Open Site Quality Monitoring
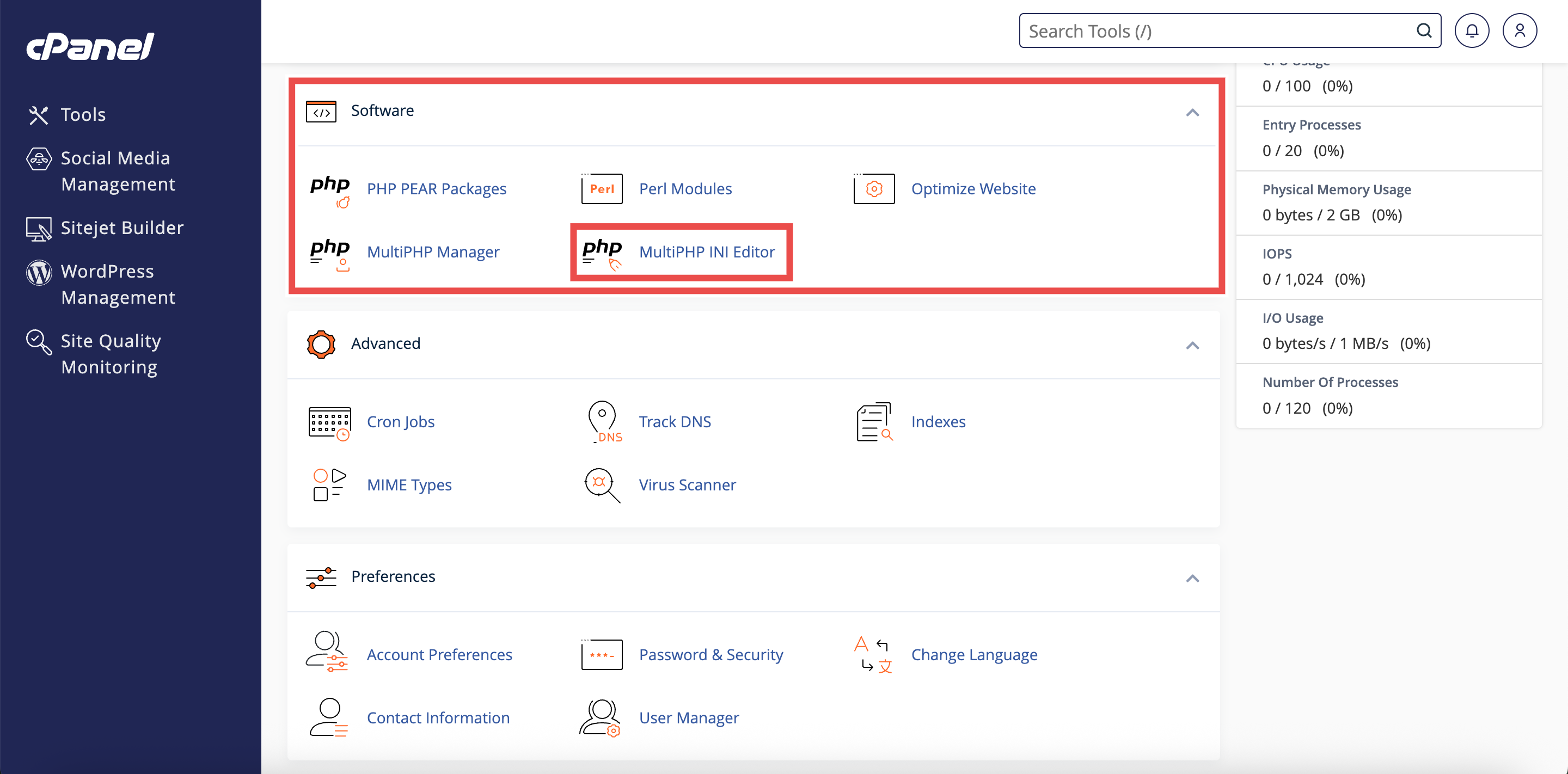1568x774 pixels. (x=111, y=354)
